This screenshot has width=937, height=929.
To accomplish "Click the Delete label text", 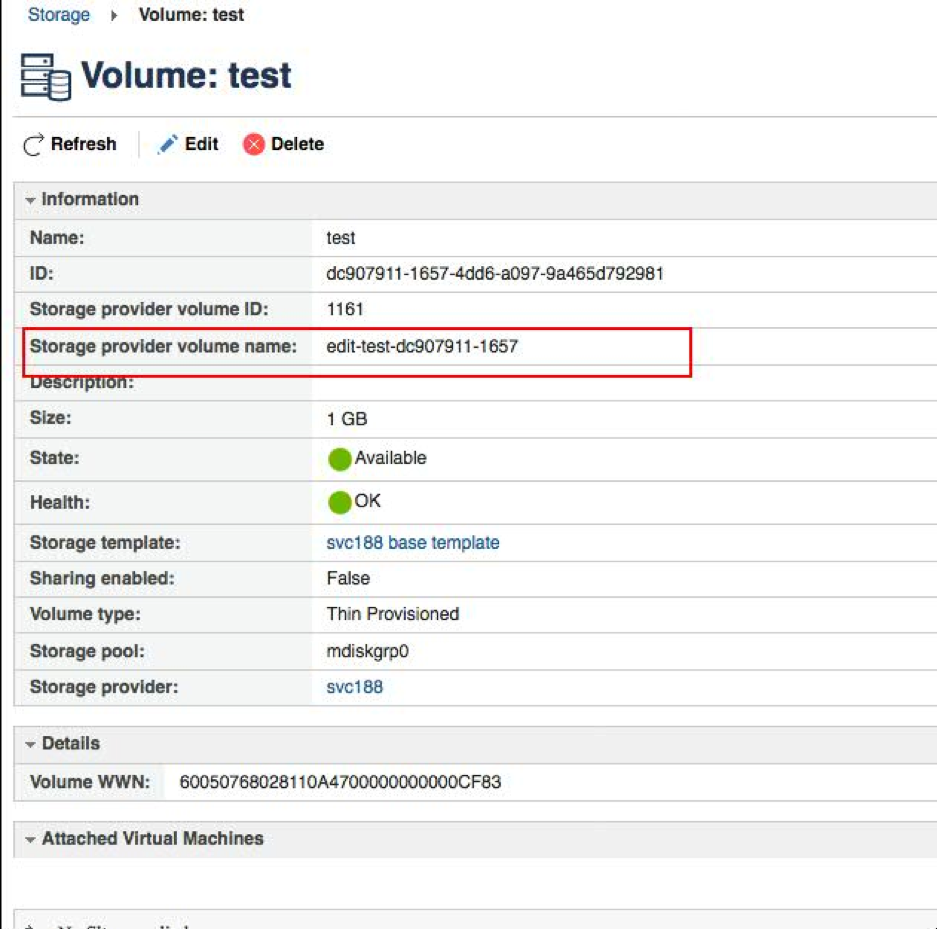I will coord(297,144).
